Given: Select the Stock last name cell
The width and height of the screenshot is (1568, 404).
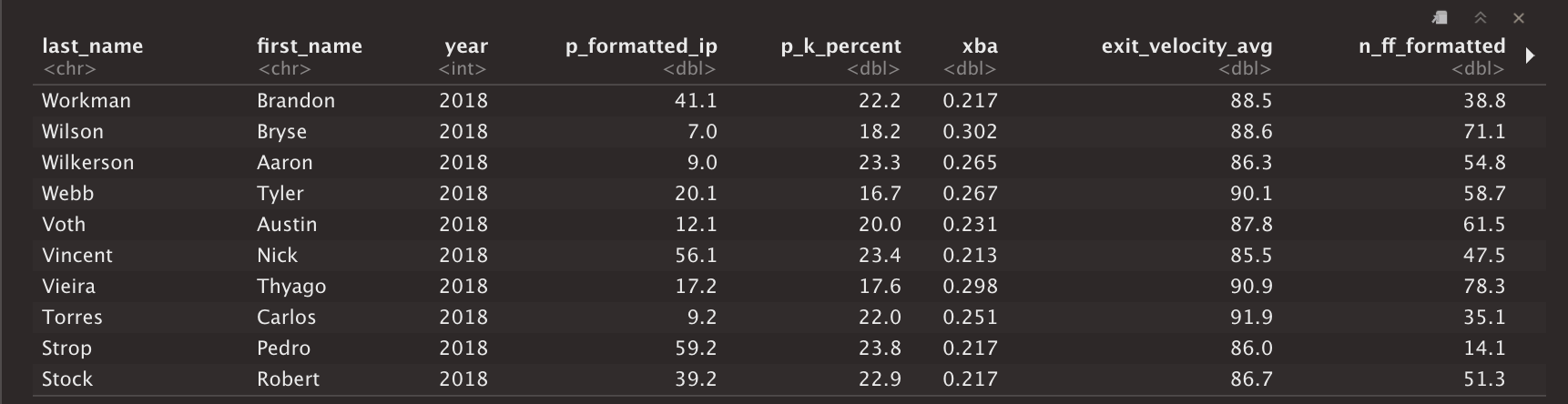Looking at the screenshot, I should click(x=67, y=379).
